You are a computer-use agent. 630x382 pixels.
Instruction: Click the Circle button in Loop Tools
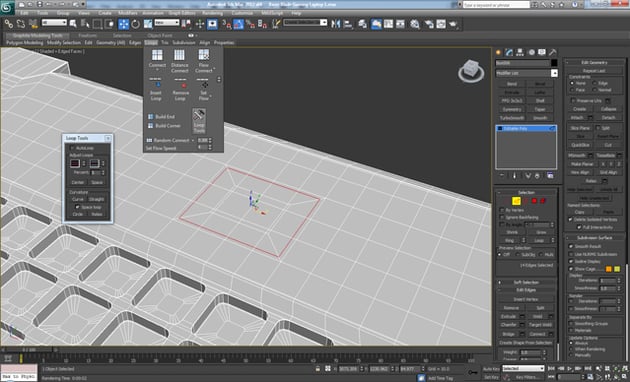[78, 214]
